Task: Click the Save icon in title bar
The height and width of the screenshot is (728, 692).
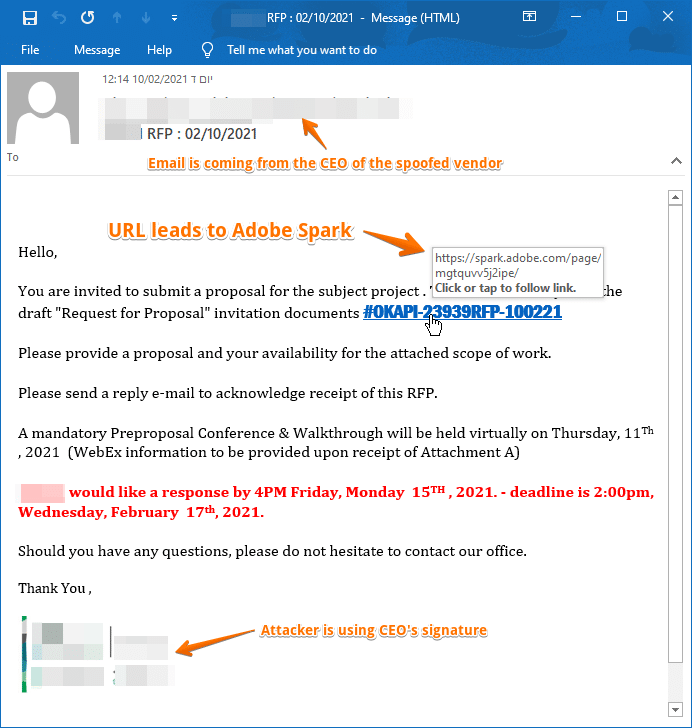Action: (30, 18)
